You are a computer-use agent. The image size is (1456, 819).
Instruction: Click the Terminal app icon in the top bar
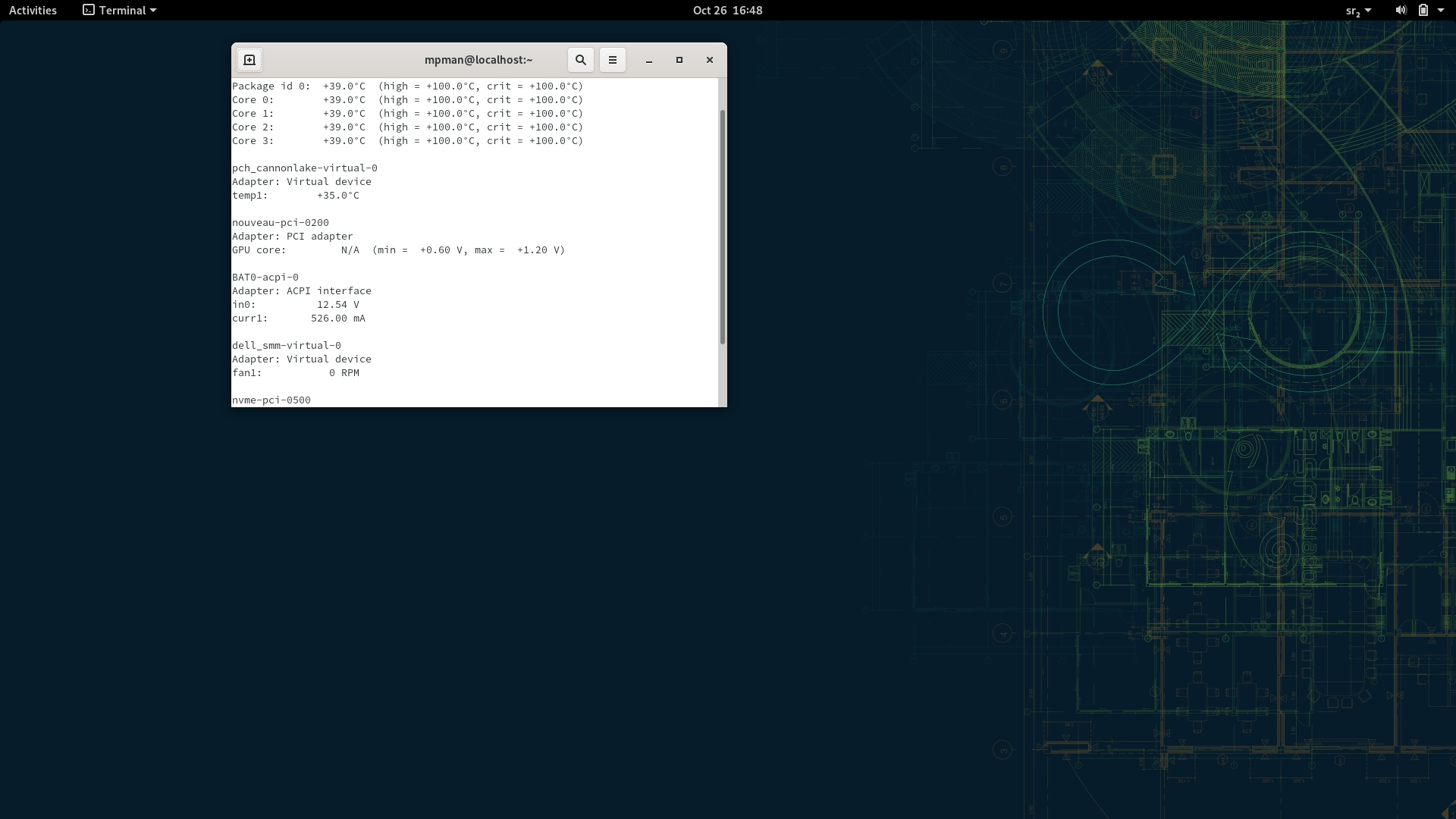click(x=89, y=11)
